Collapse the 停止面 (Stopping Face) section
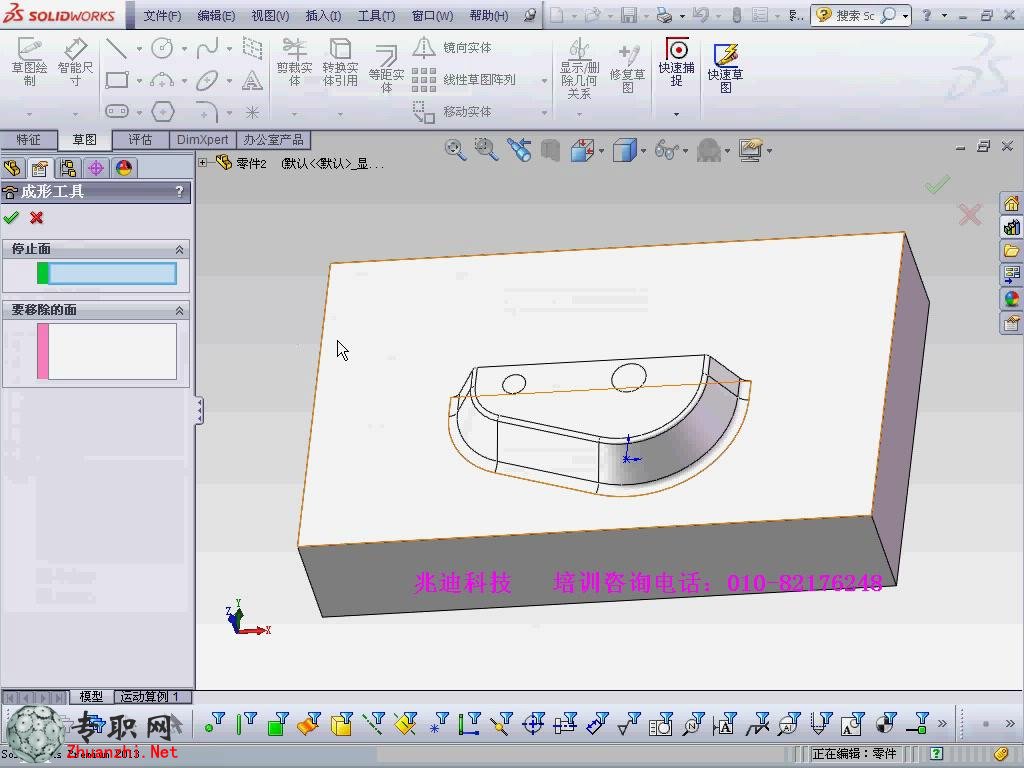Screen dimensions: 1024x768 [x=180, y=249]
